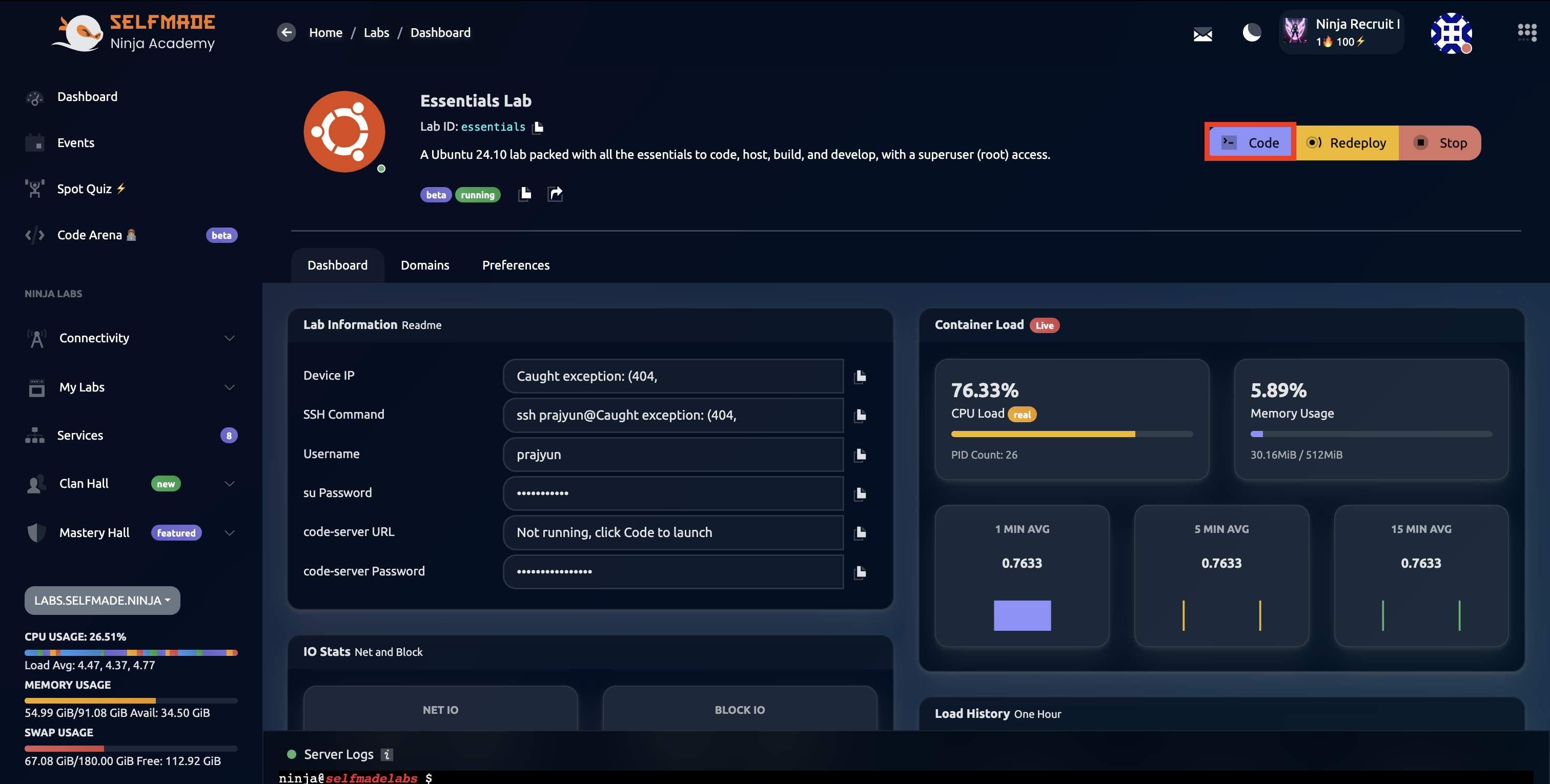Screen dimensions: 1550x784
Task: Select the Dashboard tab in lab panel
Action: pos(338,265)
